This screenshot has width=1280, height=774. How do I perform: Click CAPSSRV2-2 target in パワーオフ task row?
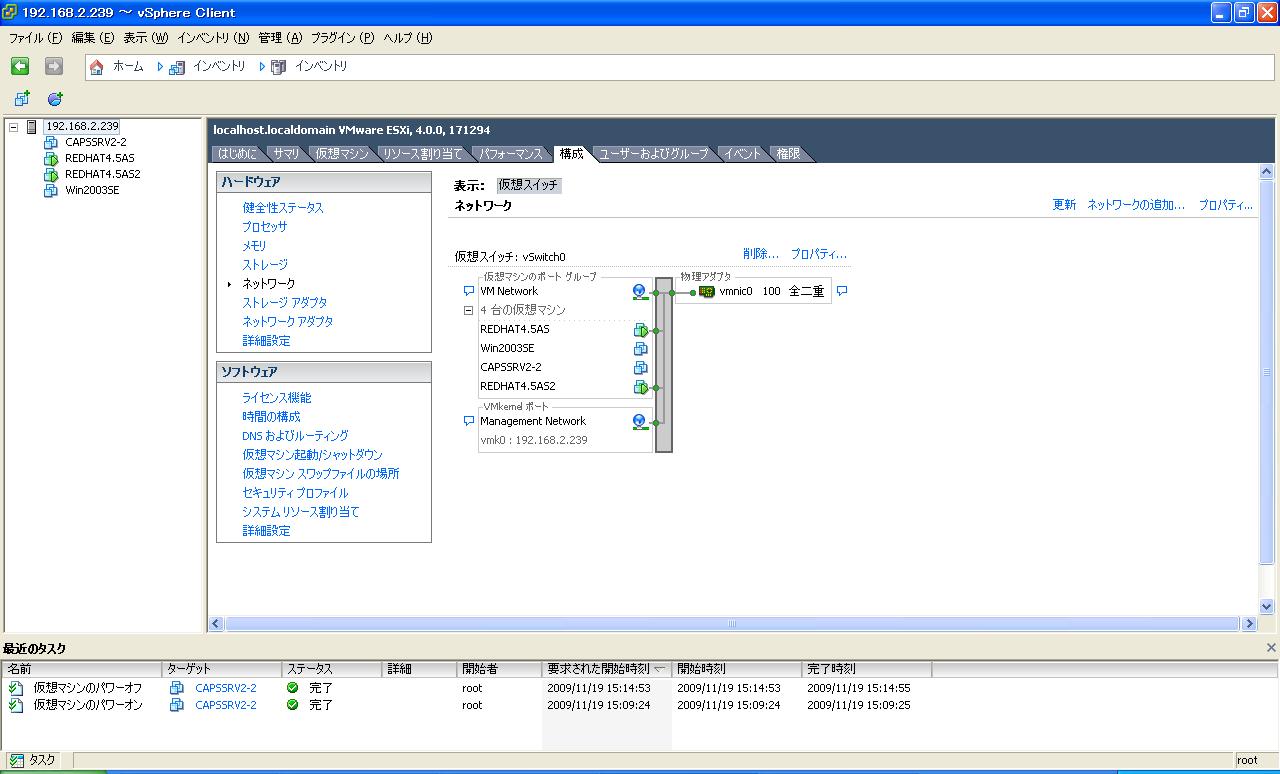click(x=226, y=688)
